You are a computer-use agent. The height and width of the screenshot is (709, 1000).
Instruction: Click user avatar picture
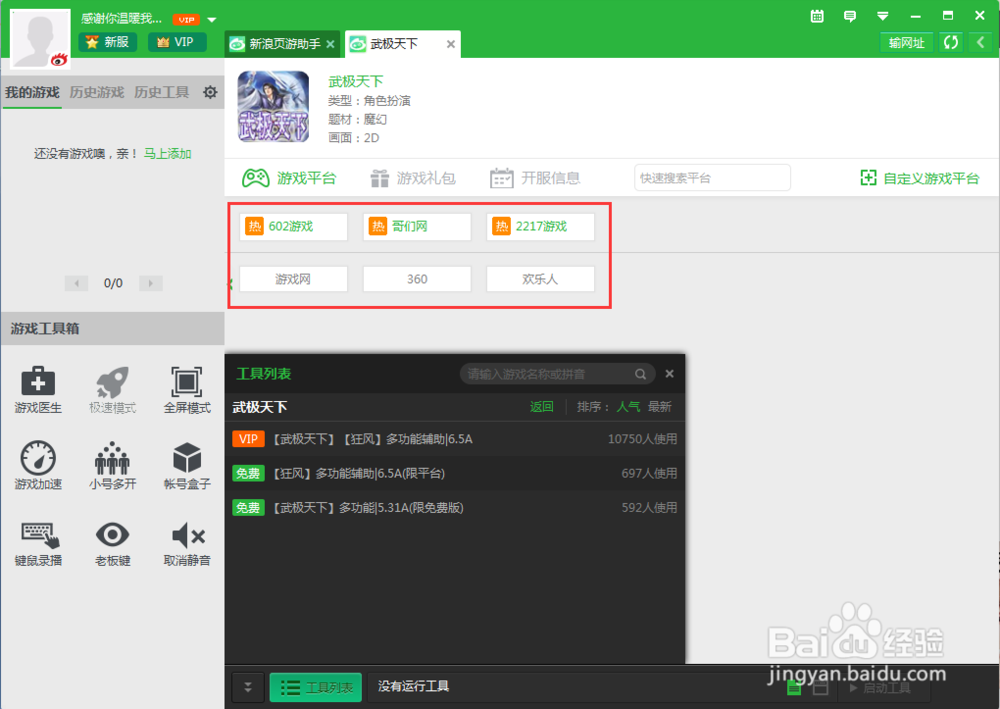click(x=40, y=38)
